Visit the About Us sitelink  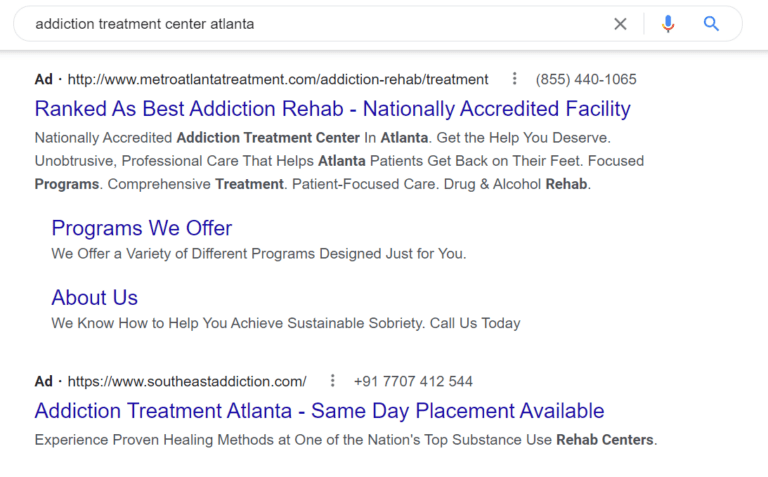pos(95,297)
